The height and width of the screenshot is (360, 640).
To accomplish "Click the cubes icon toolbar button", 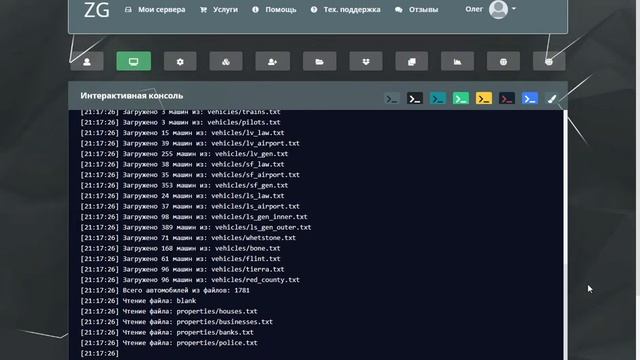I will tap(226, 62).
